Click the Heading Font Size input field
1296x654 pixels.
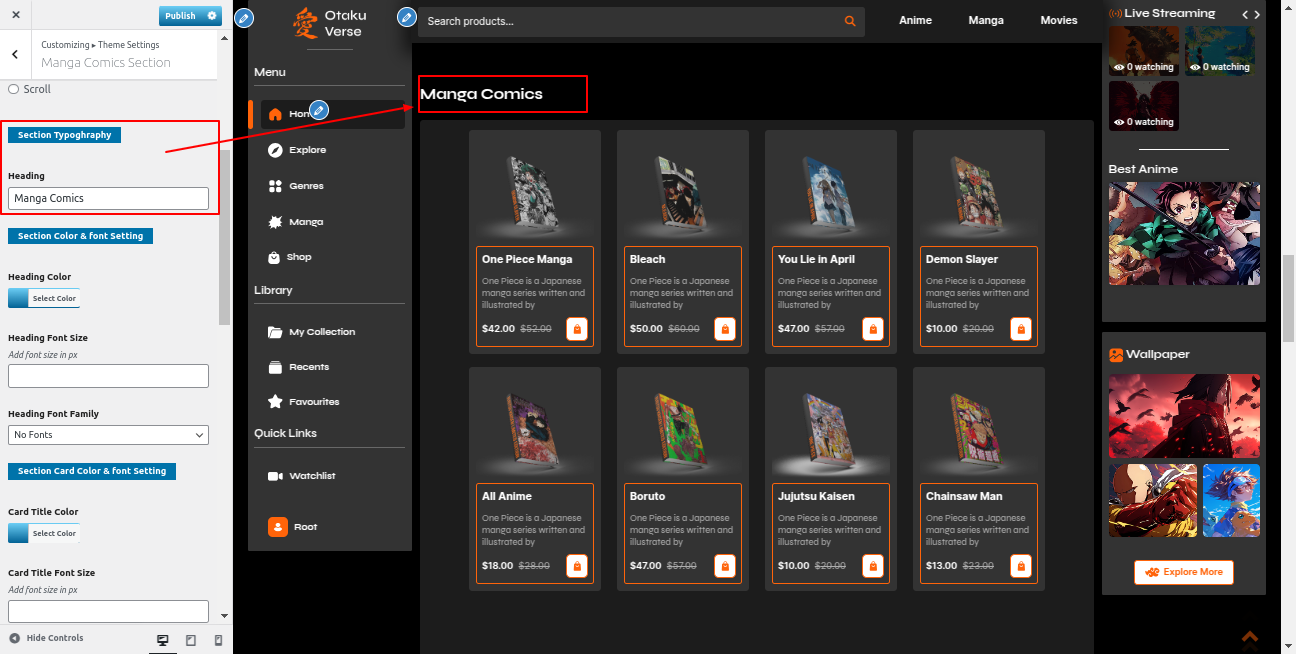(108, 376)
